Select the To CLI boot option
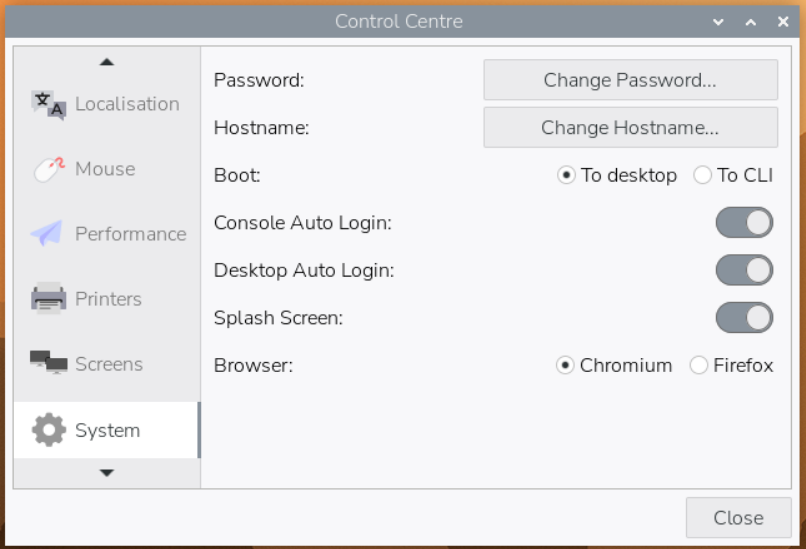 pos(702,175)
